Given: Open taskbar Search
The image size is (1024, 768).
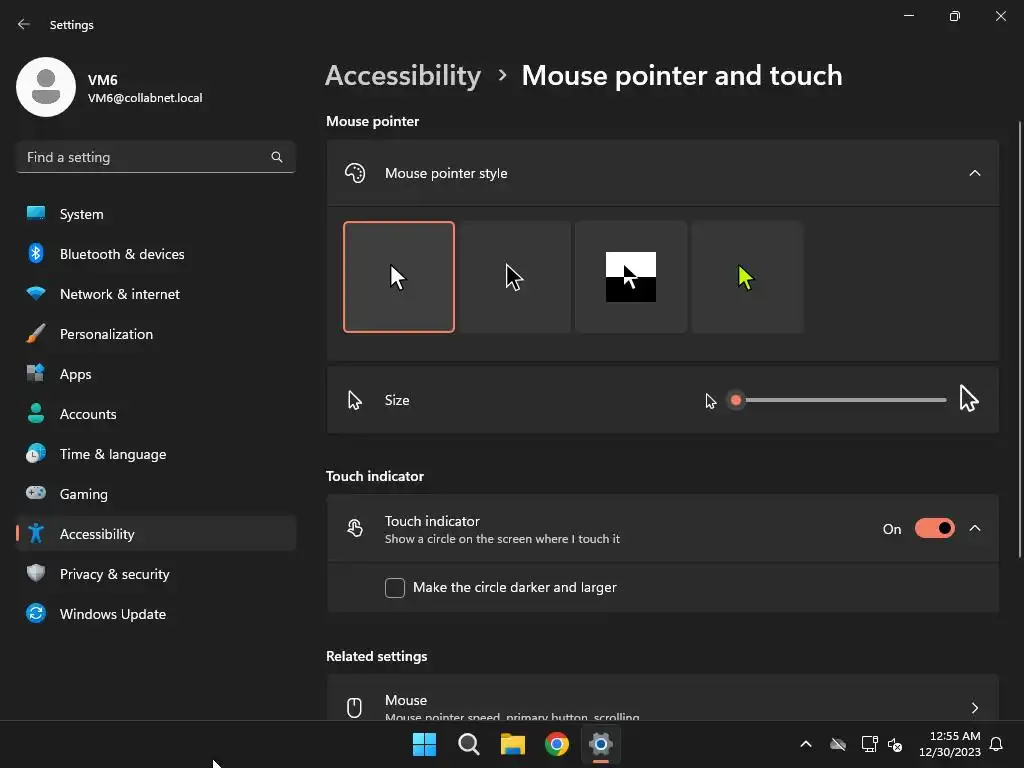Looking at the screenshot, I should point(469,744).
